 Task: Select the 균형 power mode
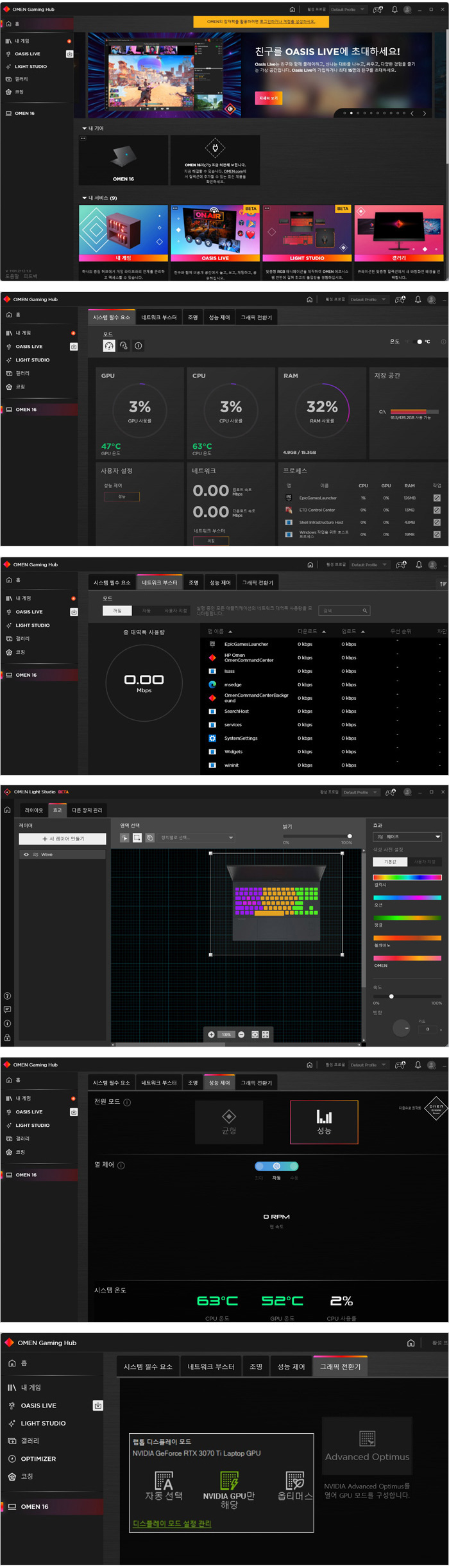click(x=229, y=1122)
